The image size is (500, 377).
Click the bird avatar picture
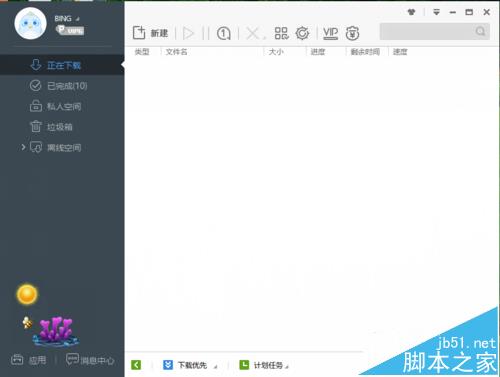pos(30,23)
